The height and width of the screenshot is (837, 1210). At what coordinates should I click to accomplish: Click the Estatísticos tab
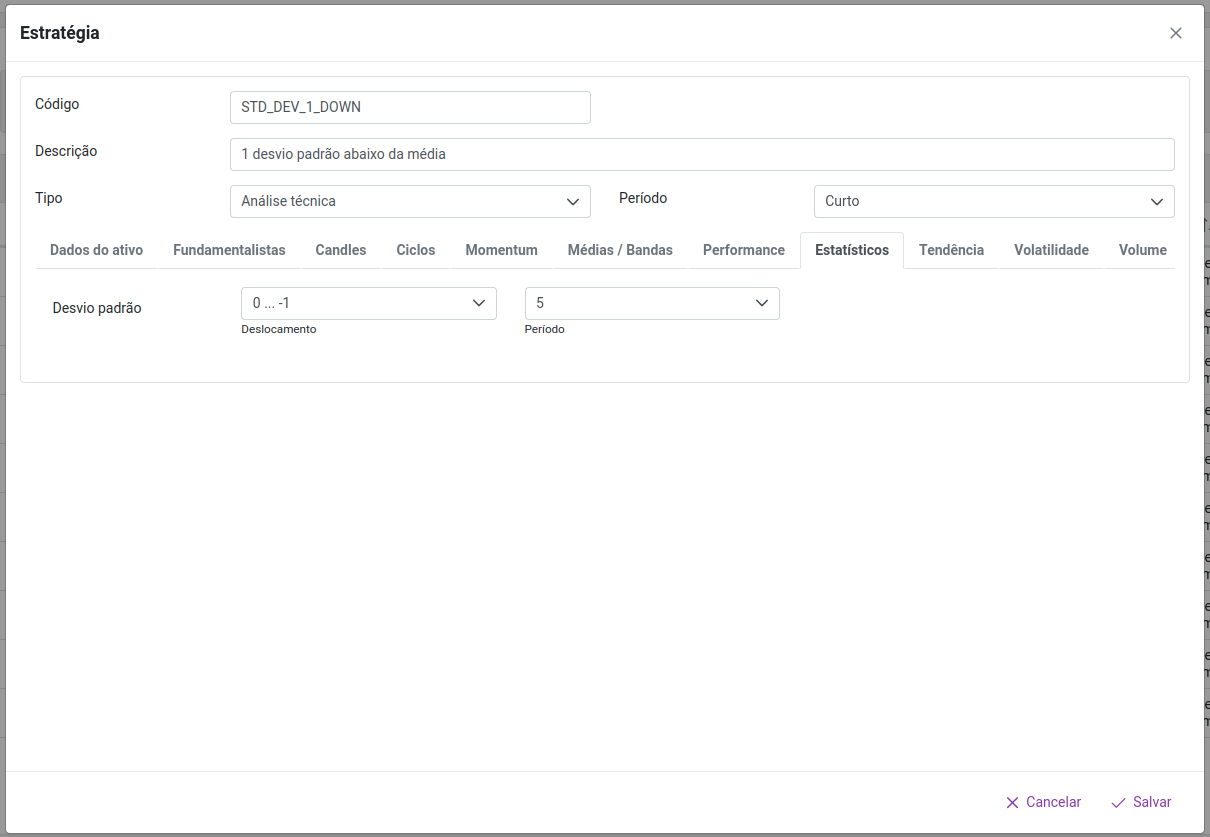[851, 250]
